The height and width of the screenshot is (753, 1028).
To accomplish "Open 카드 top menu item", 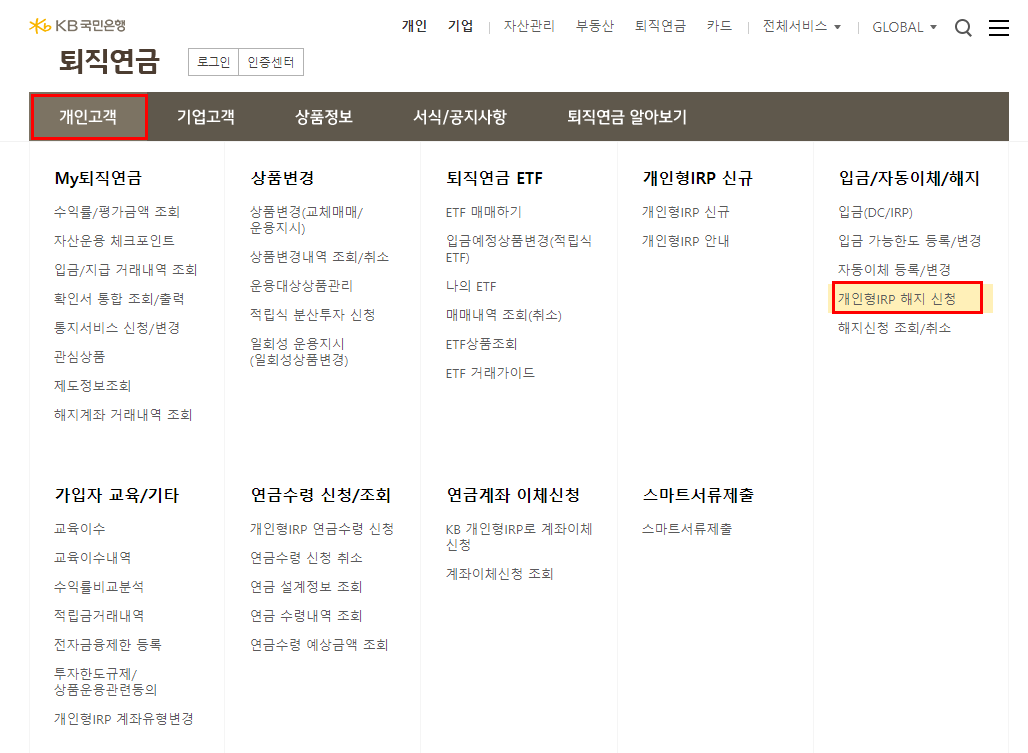I will point(719,26).
